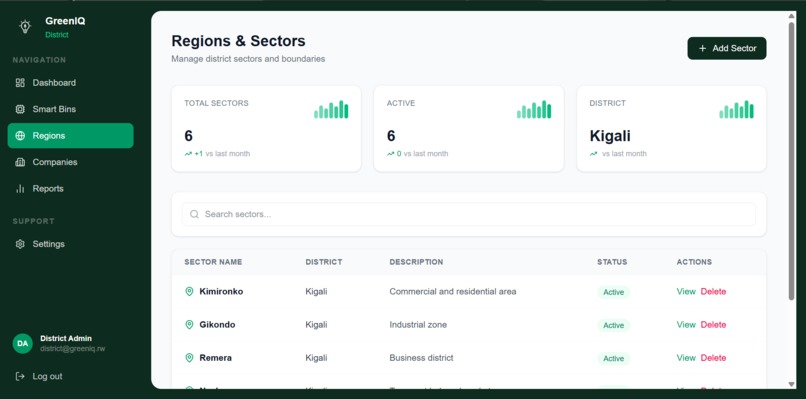This screenshot has width=806, height=399.
Task: Click the Kigali value in District card
Action: coord(610,136)
